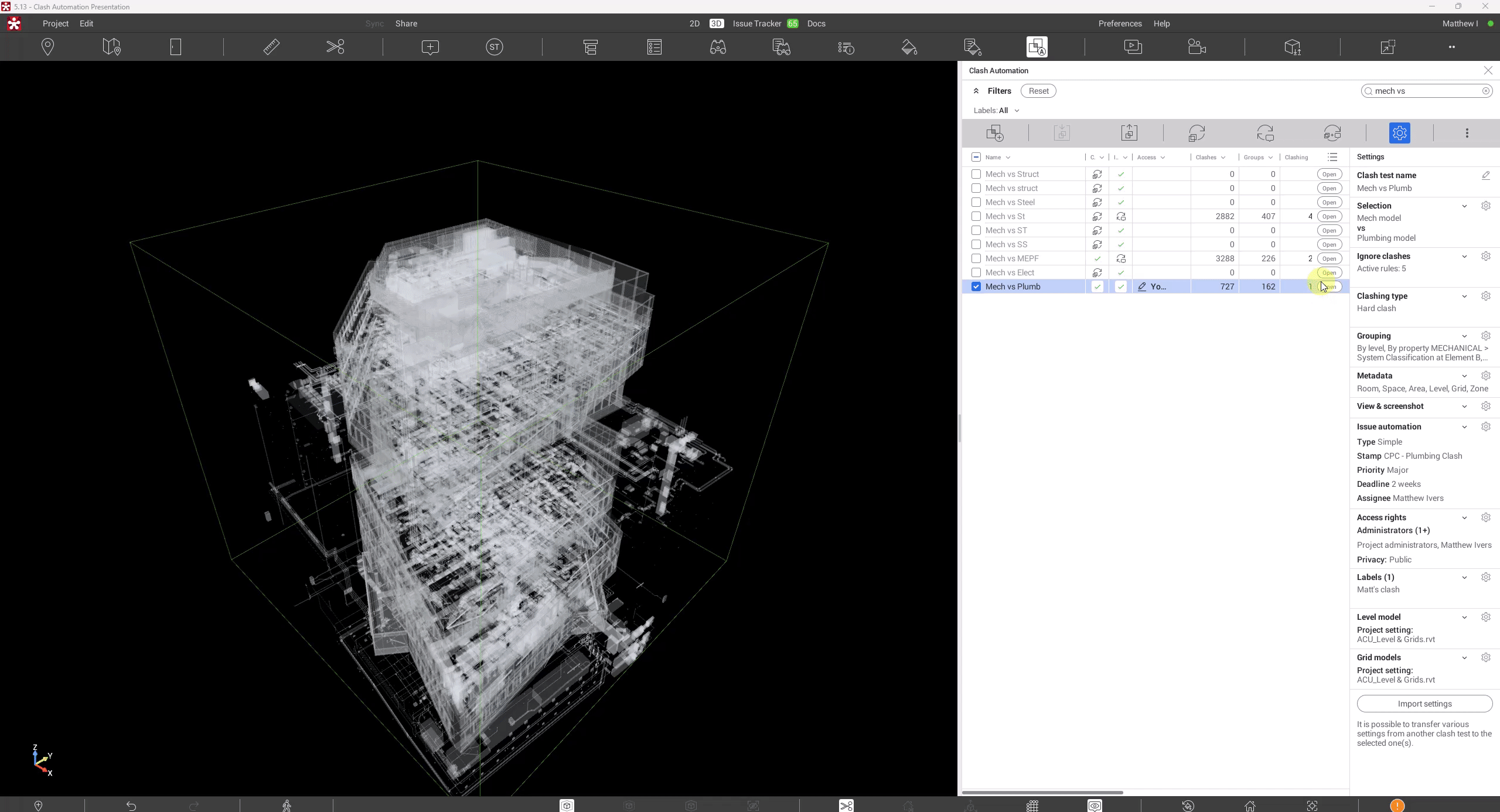Click Import settings button
Viewport: 1500px width, 812px height.
(1424, 704)
